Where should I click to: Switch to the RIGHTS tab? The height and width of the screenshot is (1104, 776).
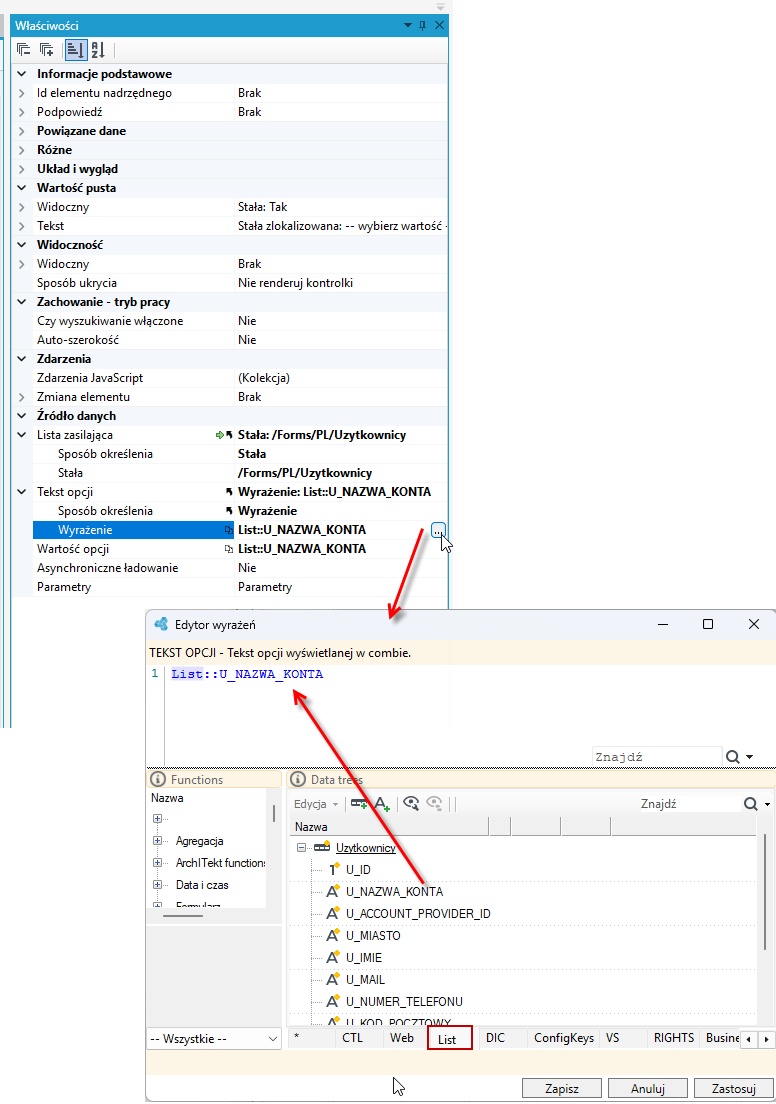pos(674,1038)
